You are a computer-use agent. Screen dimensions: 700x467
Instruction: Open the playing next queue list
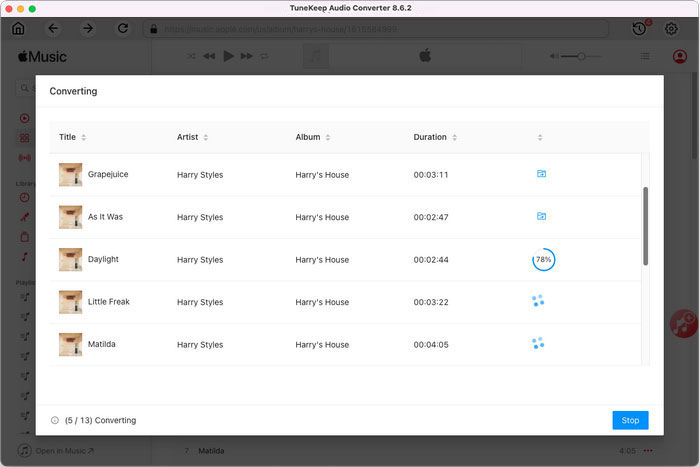click(645, 56)
